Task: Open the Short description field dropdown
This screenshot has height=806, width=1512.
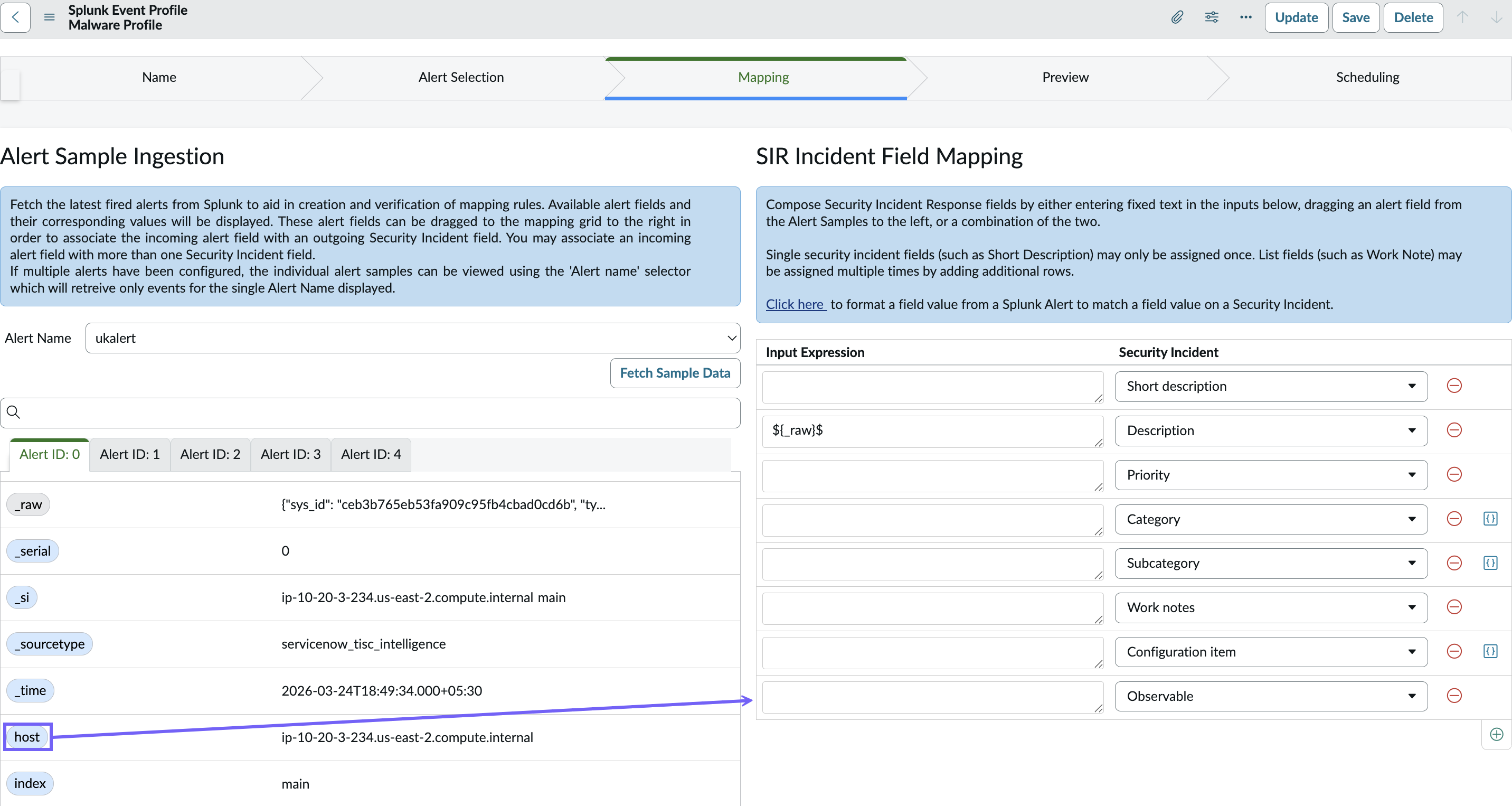Action: pos(1271,386)
